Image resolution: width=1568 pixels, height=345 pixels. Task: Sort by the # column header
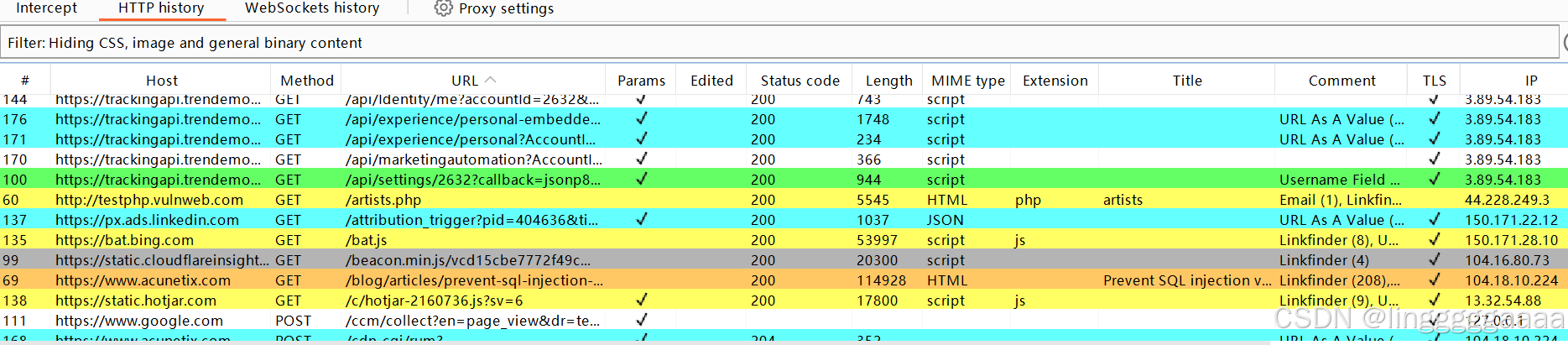click(x=25, y=81)
